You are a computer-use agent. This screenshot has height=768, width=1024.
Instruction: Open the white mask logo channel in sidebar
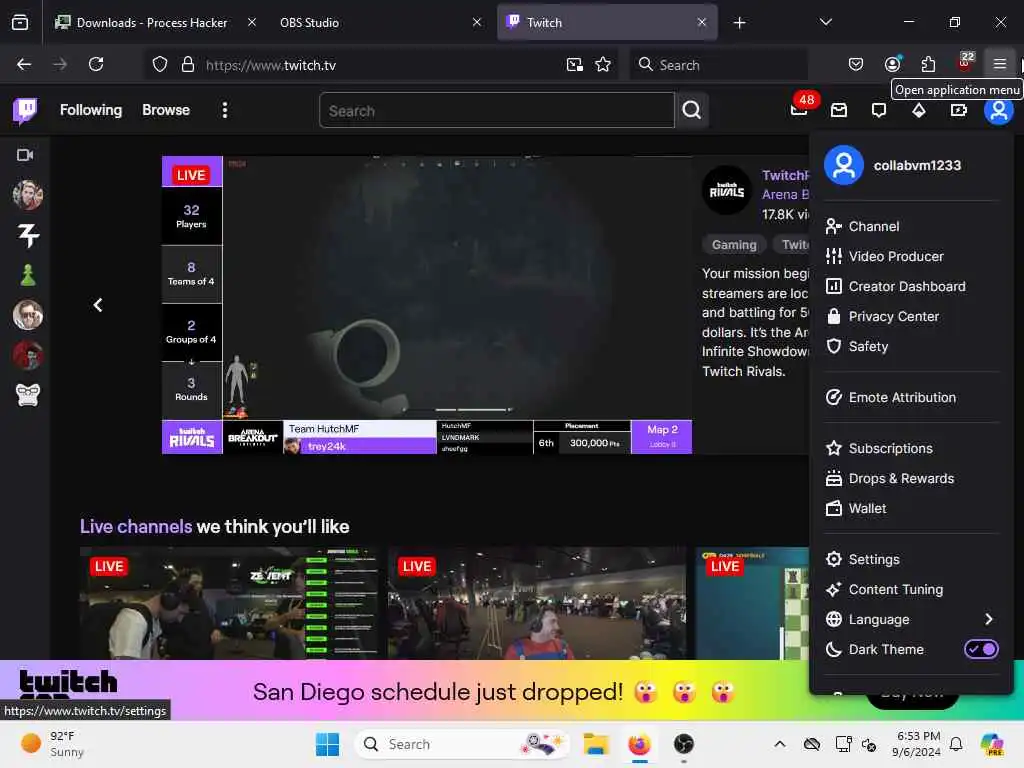(x=27, y=395)
